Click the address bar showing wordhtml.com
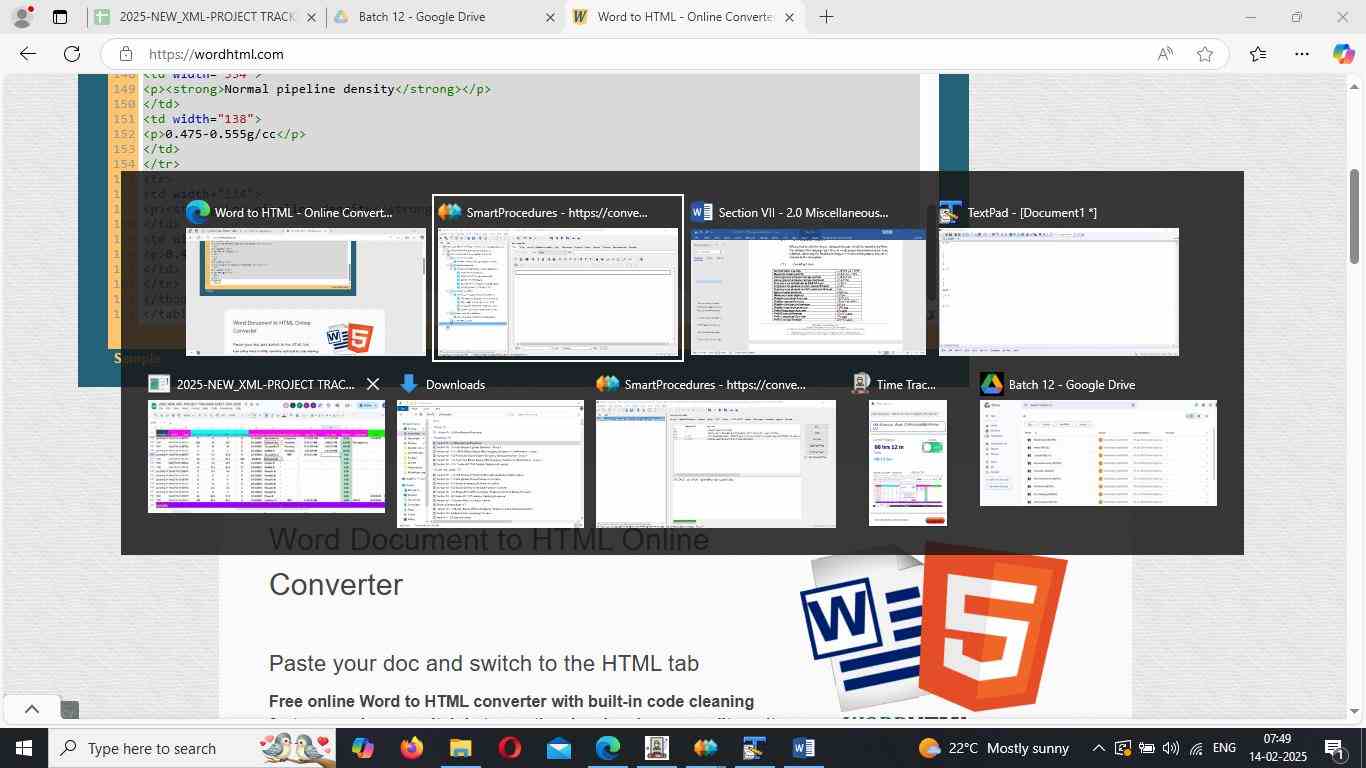Screen dimensions: 1366x768 pos(640,54)
